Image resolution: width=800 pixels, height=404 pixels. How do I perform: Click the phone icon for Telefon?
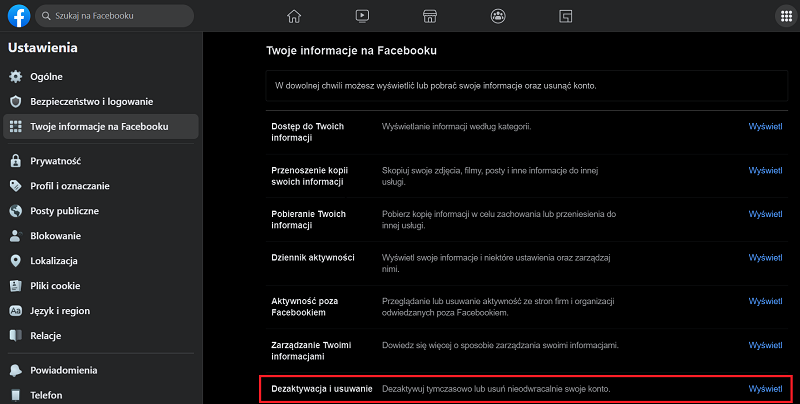point(16,395)
